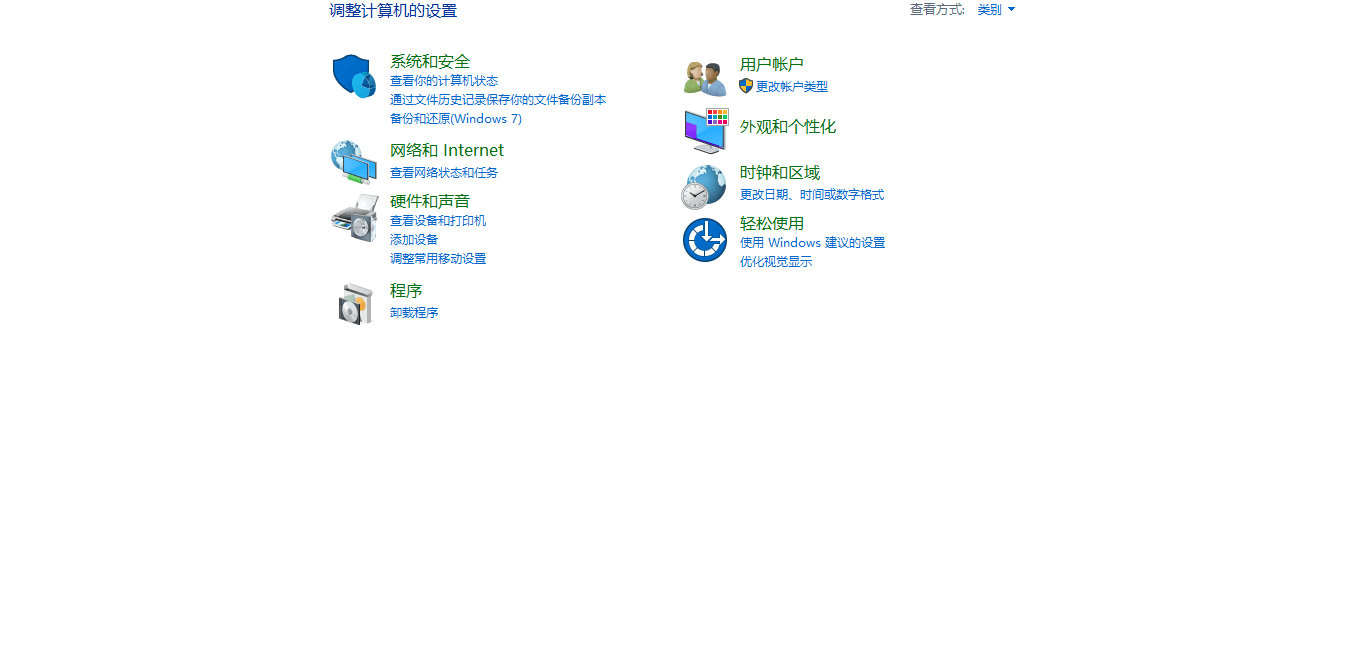Open the 硬件和声音 category heading
Viewport: 1358px width, 646px height.
[430, 201]
